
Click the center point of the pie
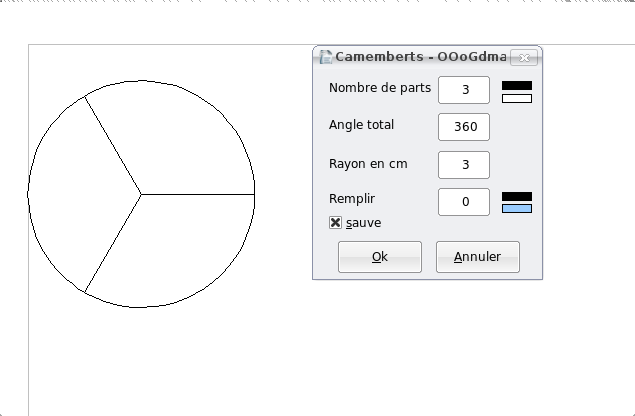point(141,194)
